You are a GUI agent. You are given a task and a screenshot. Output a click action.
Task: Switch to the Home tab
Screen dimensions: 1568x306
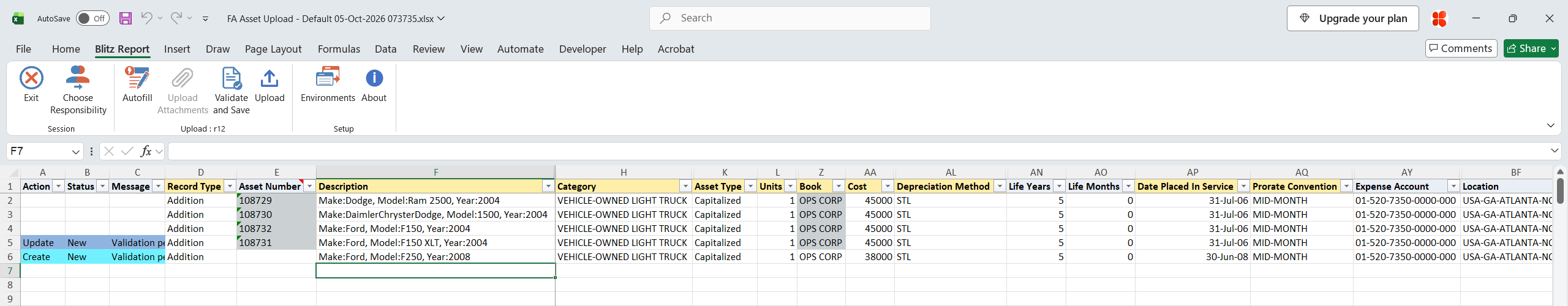(66, 49)
